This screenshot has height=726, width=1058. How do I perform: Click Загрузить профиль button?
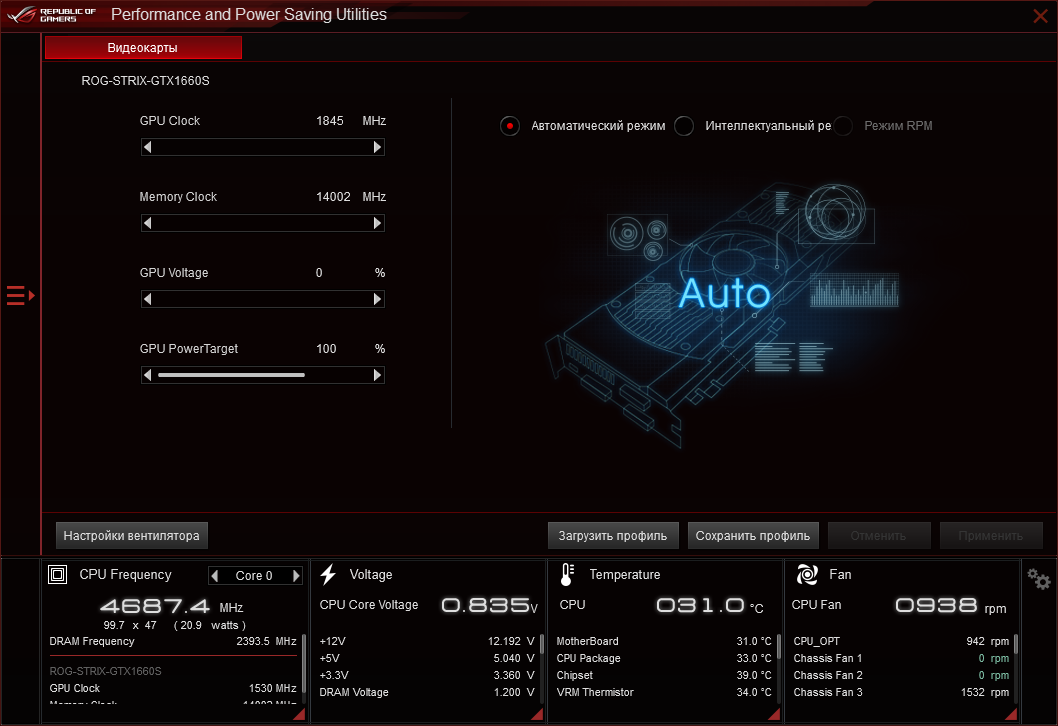coord(613,536)
